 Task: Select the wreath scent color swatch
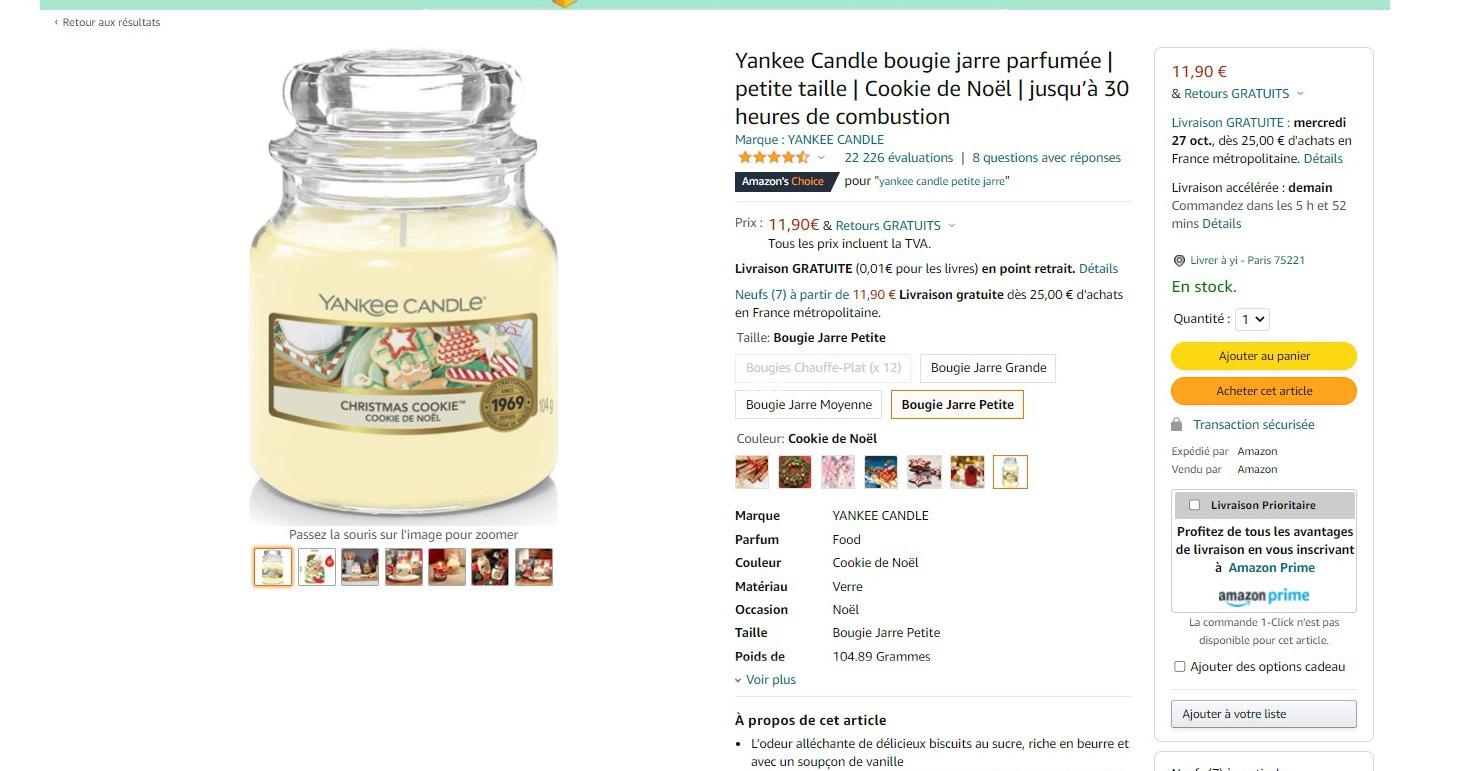click(795, 471)
